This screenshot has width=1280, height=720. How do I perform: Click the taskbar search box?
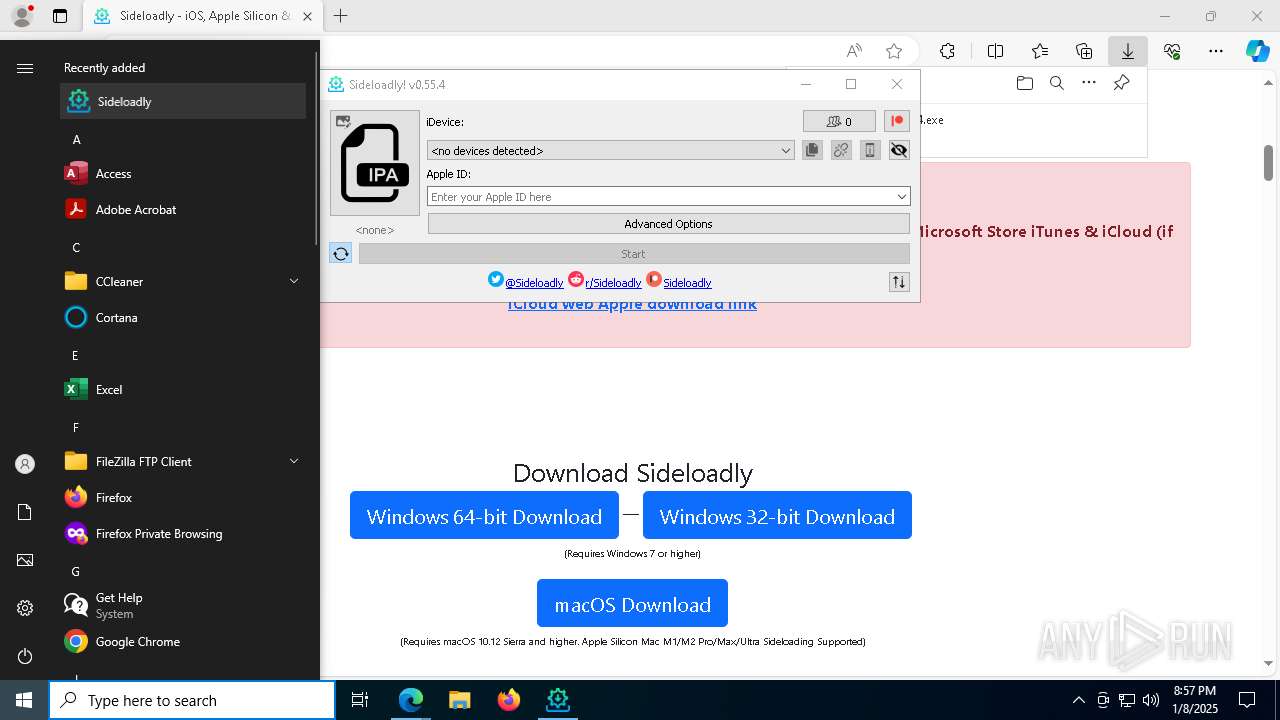coord(192,700)
